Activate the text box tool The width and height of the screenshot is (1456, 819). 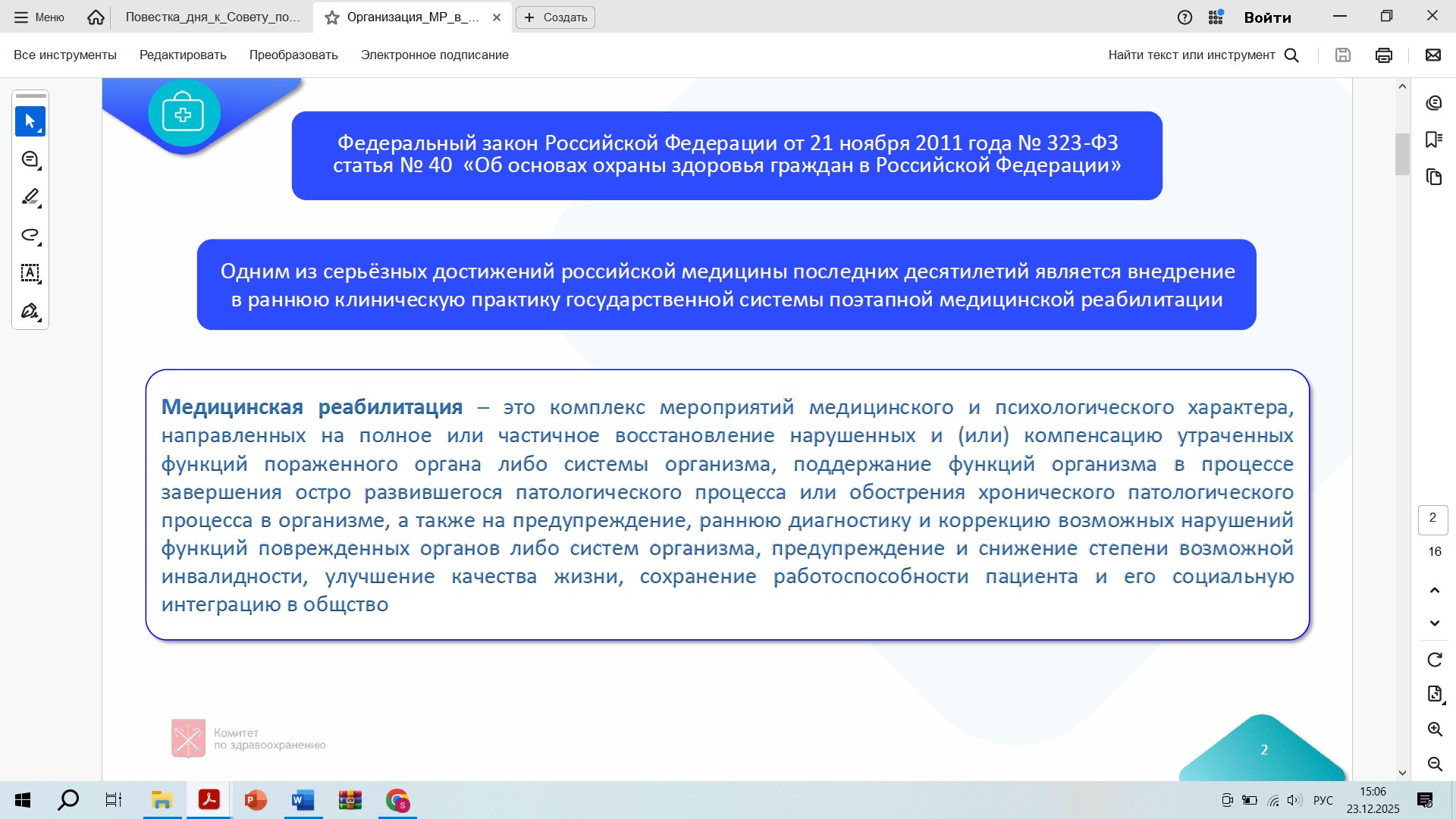tap(30, 273)
